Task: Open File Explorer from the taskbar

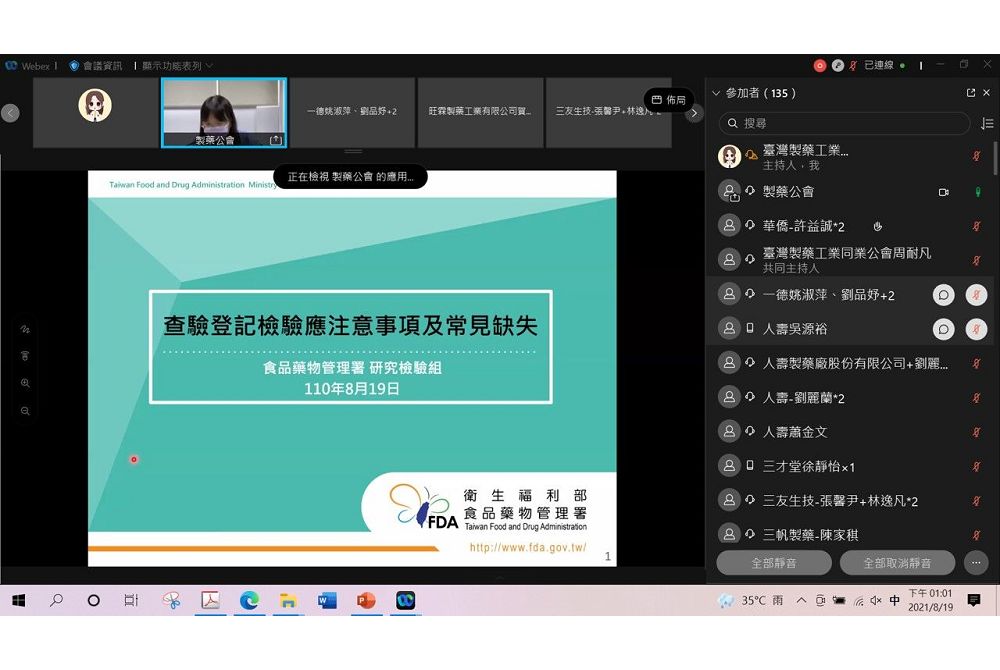Action: point(288,601)
